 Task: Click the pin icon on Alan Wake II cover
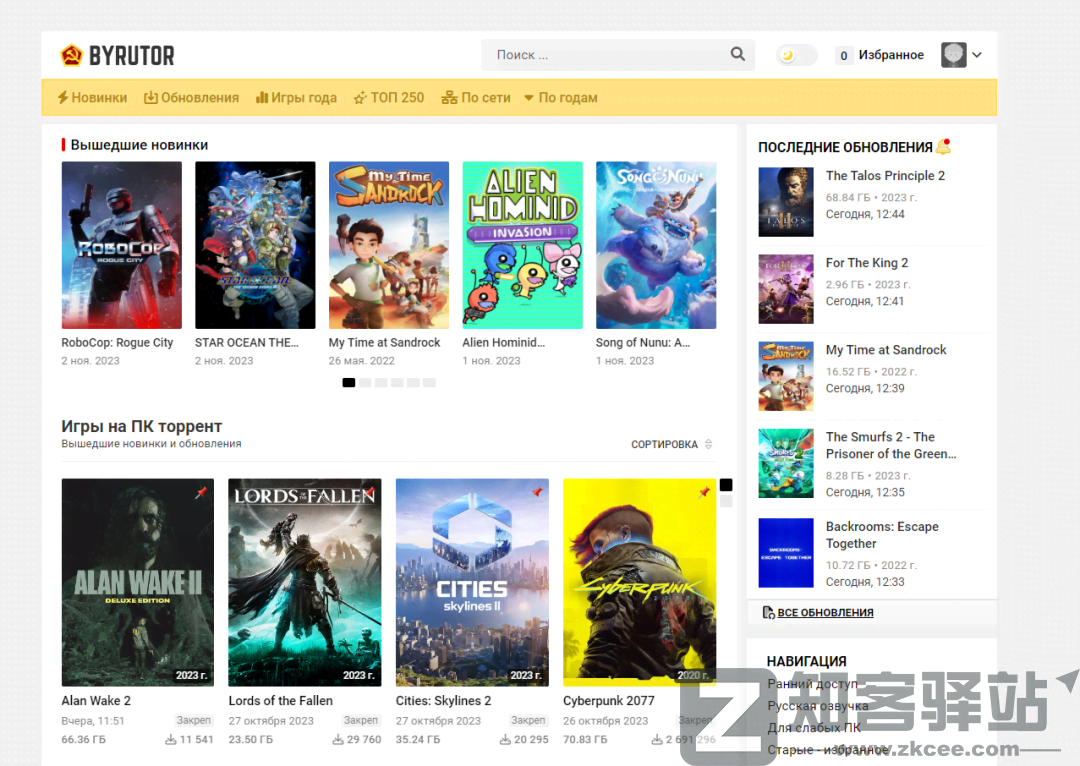(x=201, y=493)
